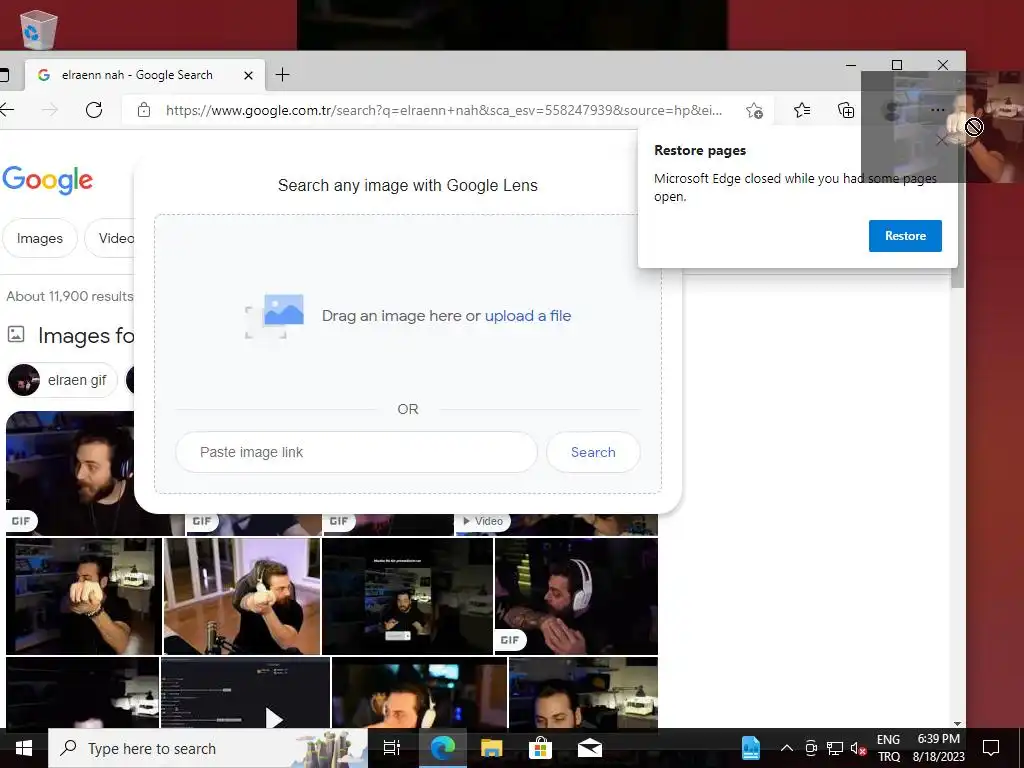Reload the page with the refresh icon
Screen dimensions: 1024x768
[94, 110]
